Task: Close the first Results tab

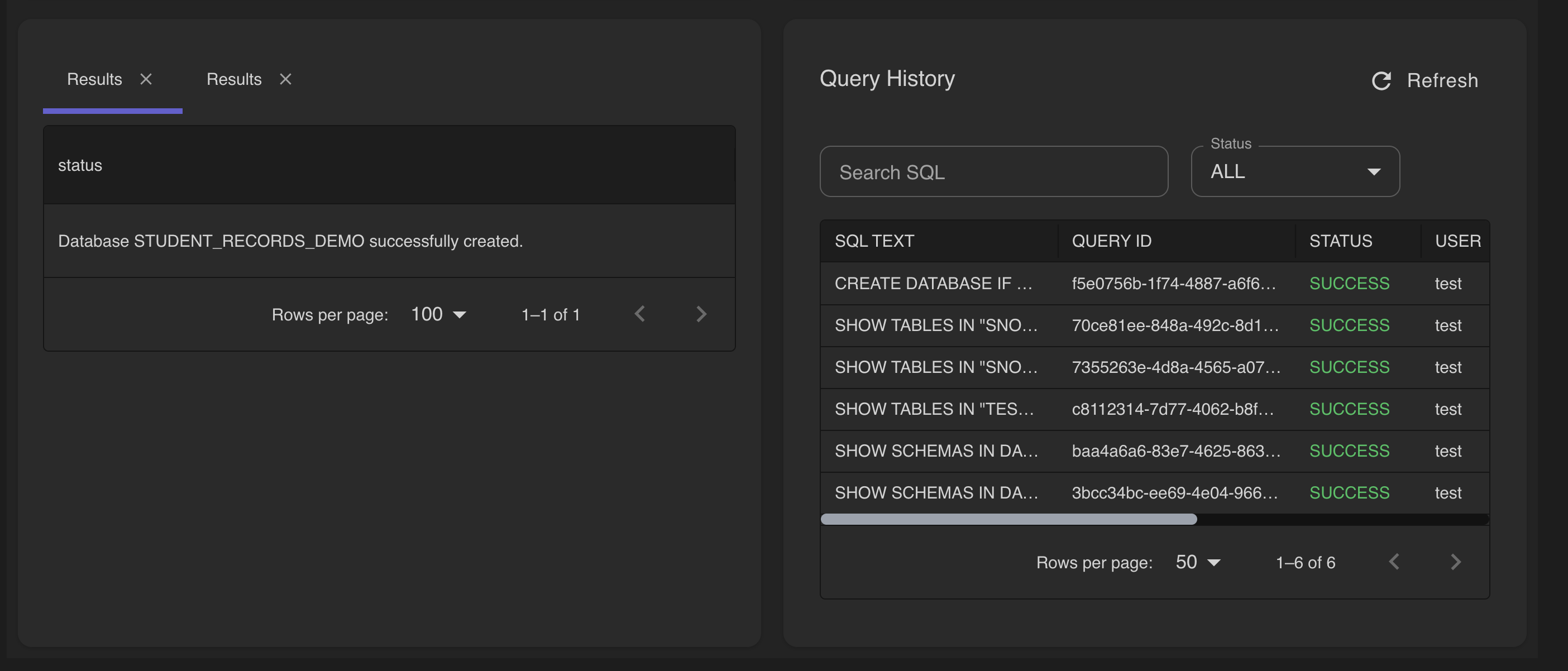Action: pyautogui.click(x=146, y=79)
